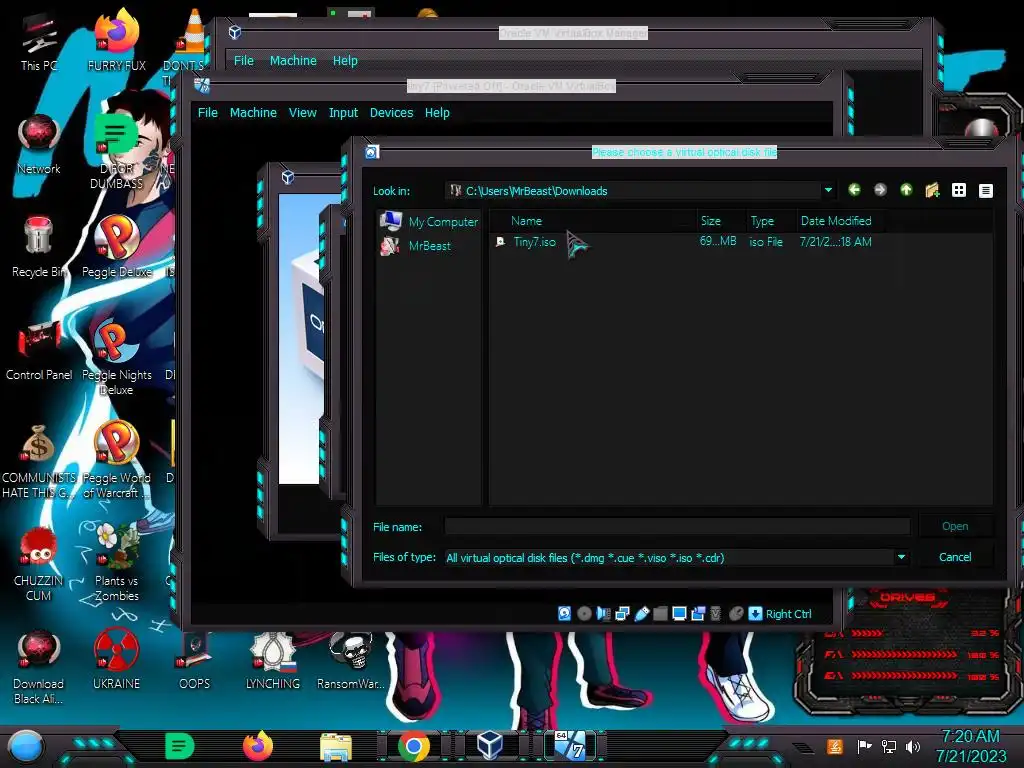Open View menu in Tiny7 VM window
This screenshot has height=768, width=1024.
302,112
